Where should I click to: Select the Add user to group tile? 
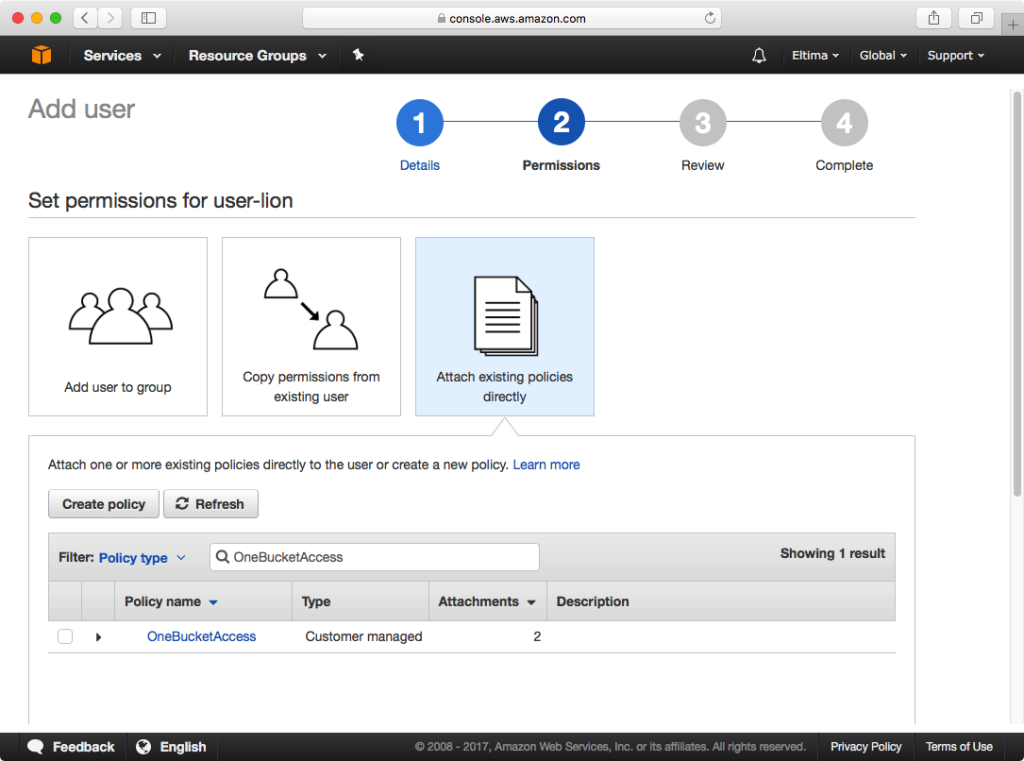click(117, 326)
